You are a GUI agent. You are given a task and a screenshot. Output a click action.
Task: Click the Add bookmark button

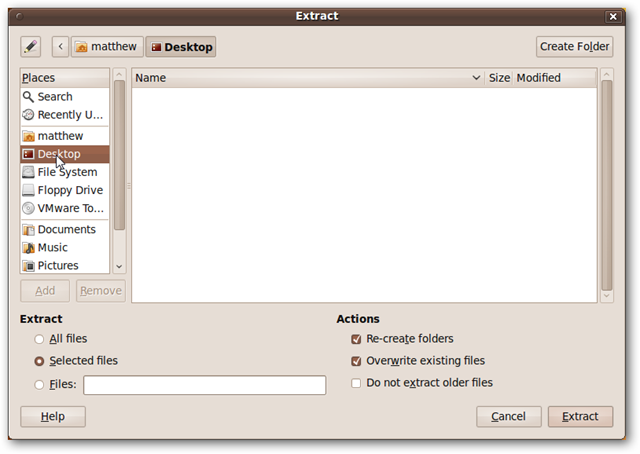coord(45,291)
